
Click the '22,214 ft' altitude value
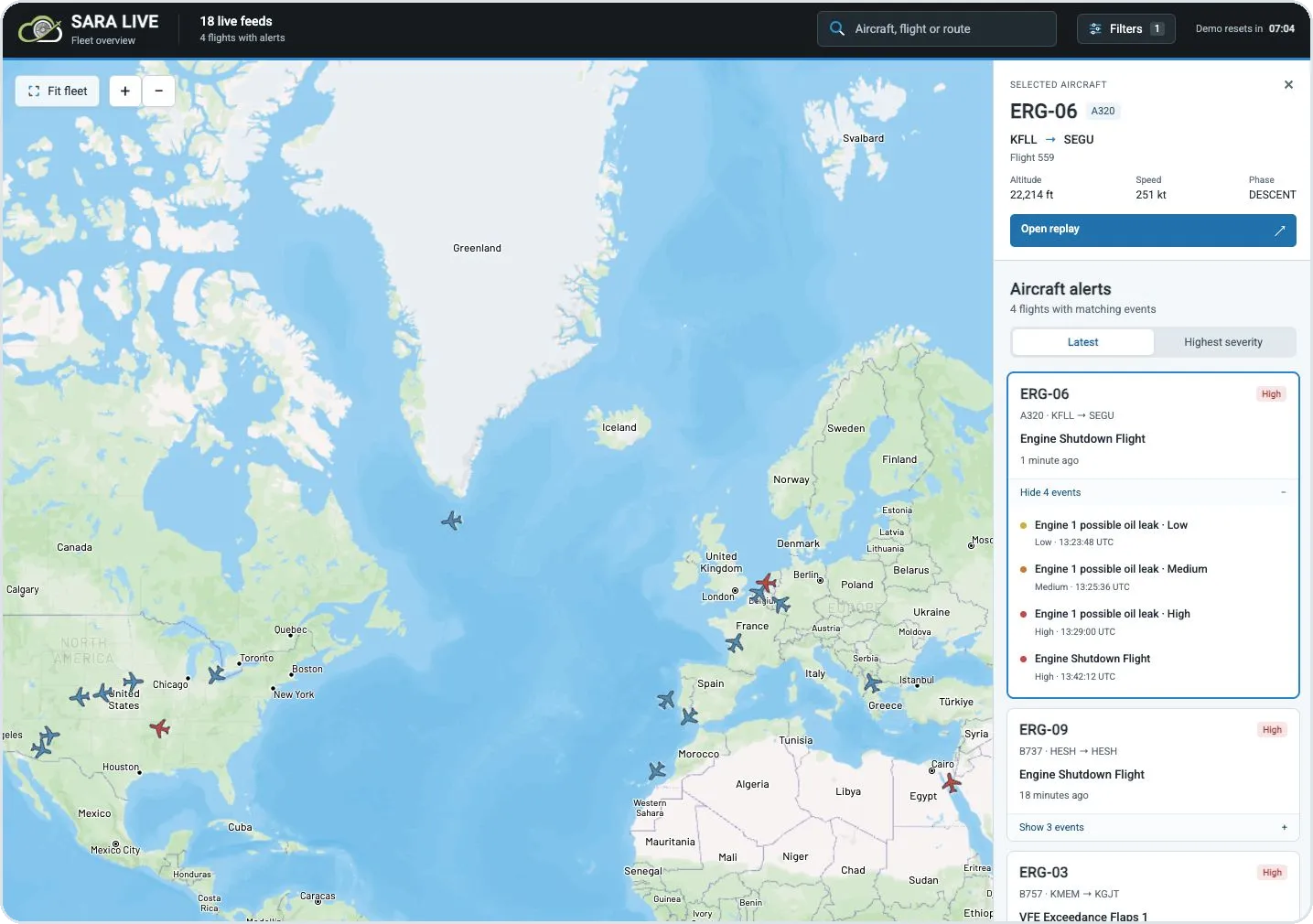(1031, 195)
